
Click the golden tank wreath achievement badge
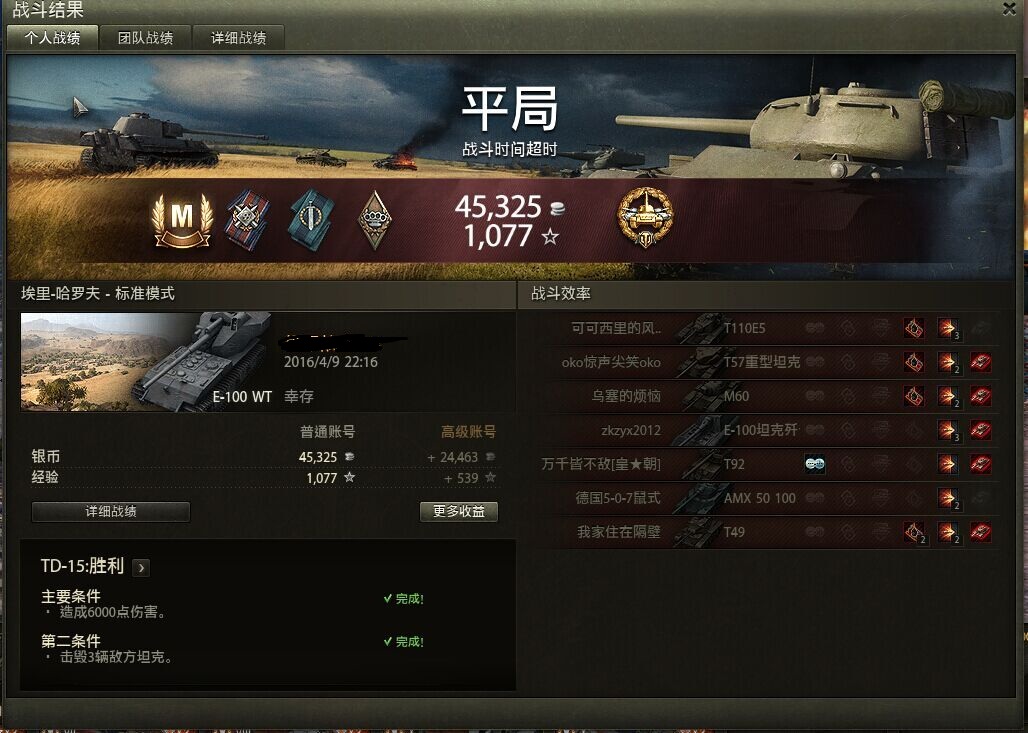coord(645,217)
